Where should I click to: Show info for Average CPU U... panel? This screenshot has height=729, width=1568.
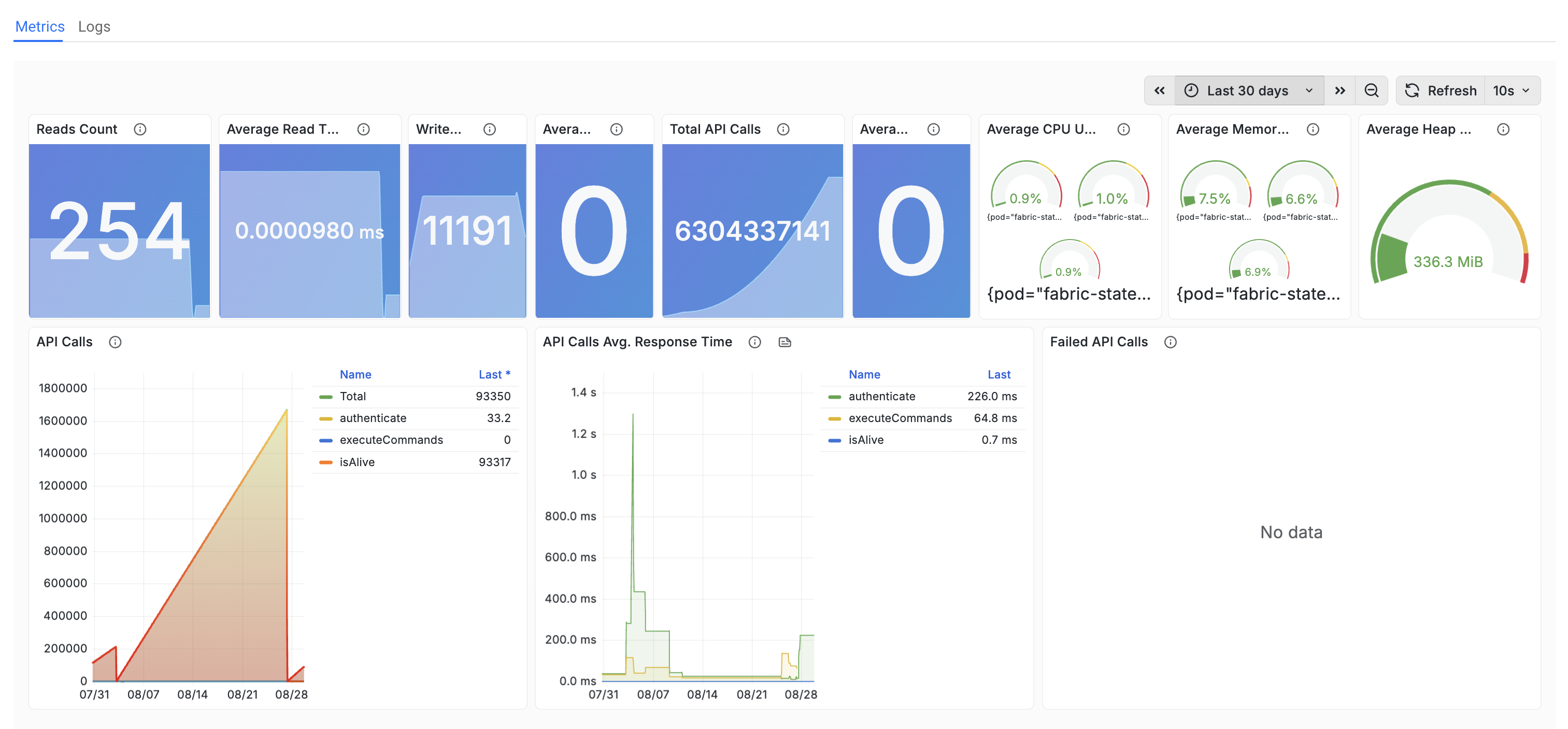click(1123, 129)
